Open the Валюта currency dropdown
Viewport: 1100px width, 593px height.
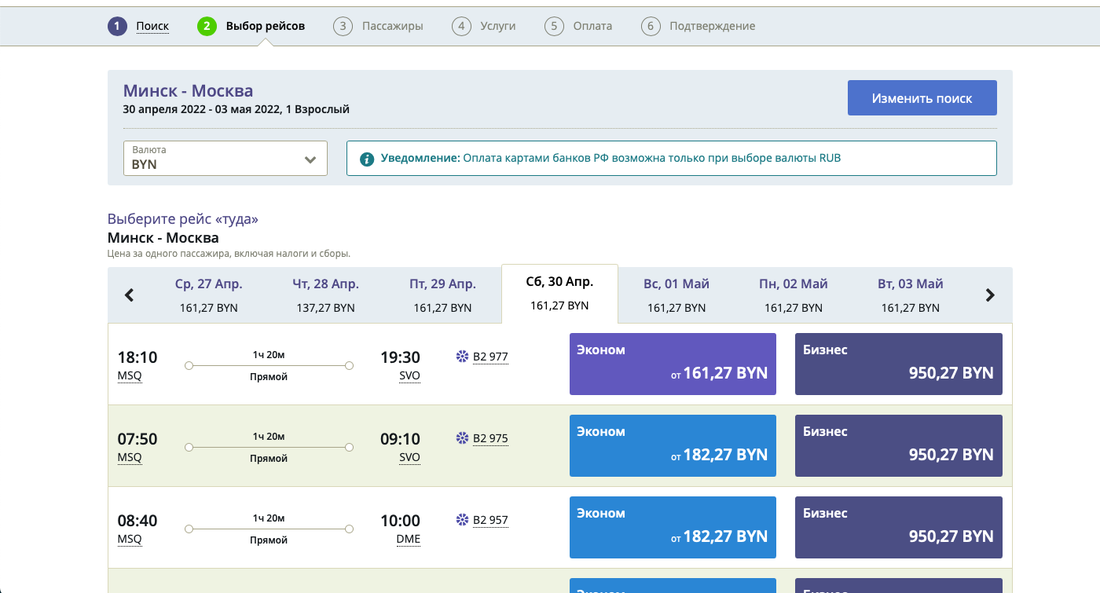click(x=225, y=158)
